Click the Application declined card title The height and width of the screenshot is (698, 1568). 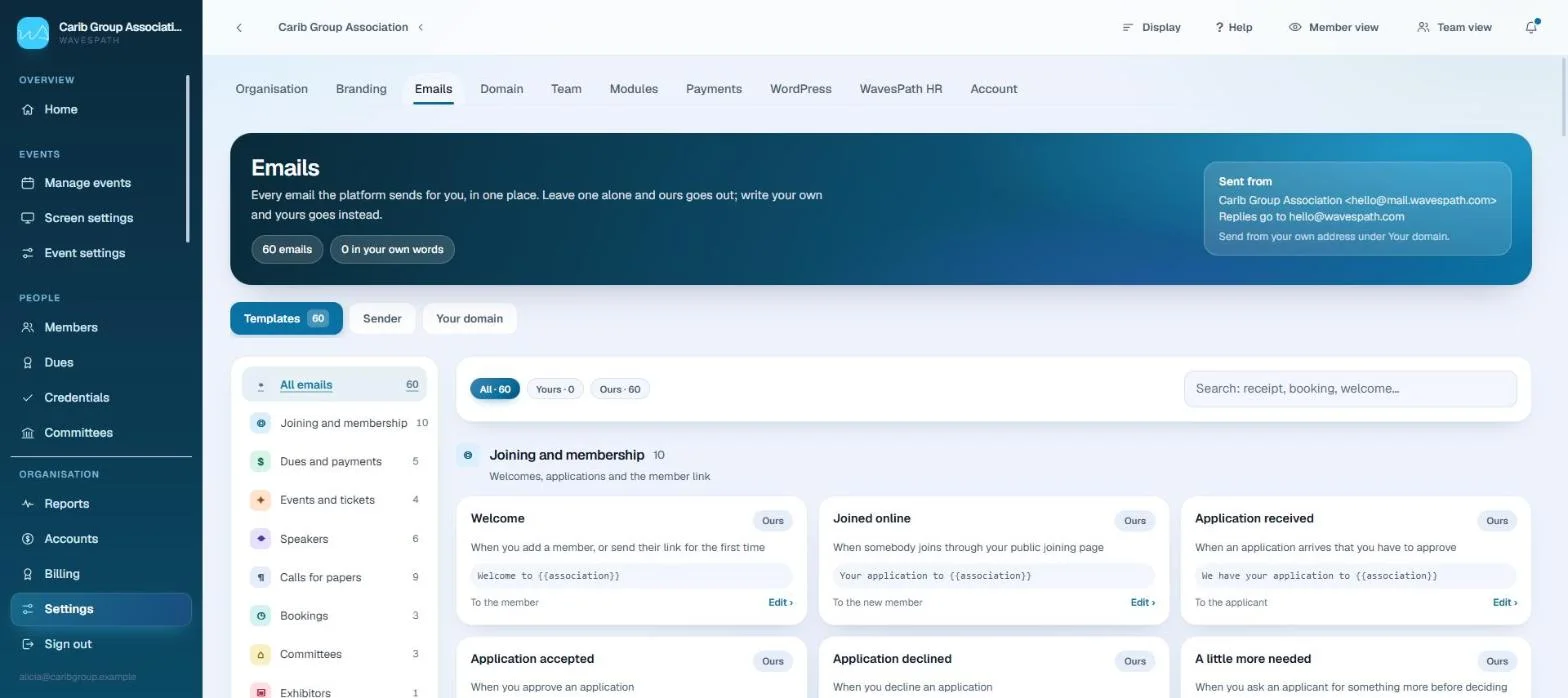[892, 659]
